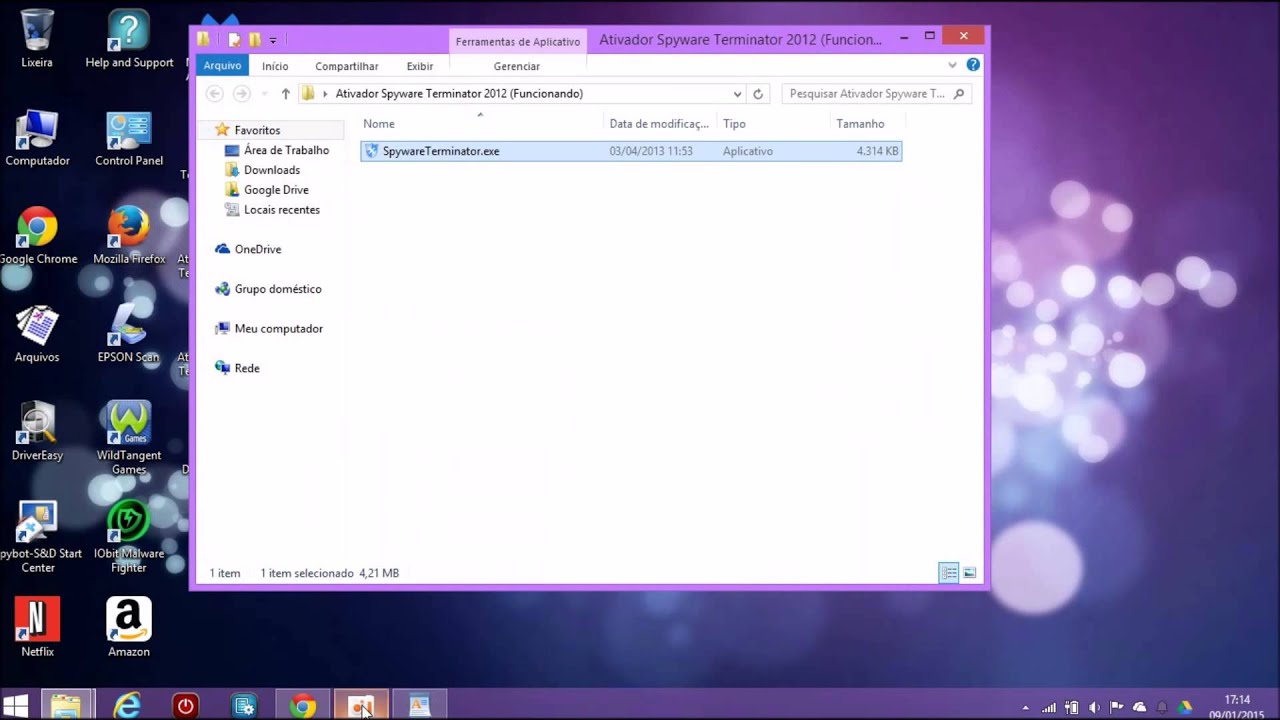This screenshot has width=1280, height=720.
Task: Sort by Data de modificação column header
Action: [x=661, y=124]
